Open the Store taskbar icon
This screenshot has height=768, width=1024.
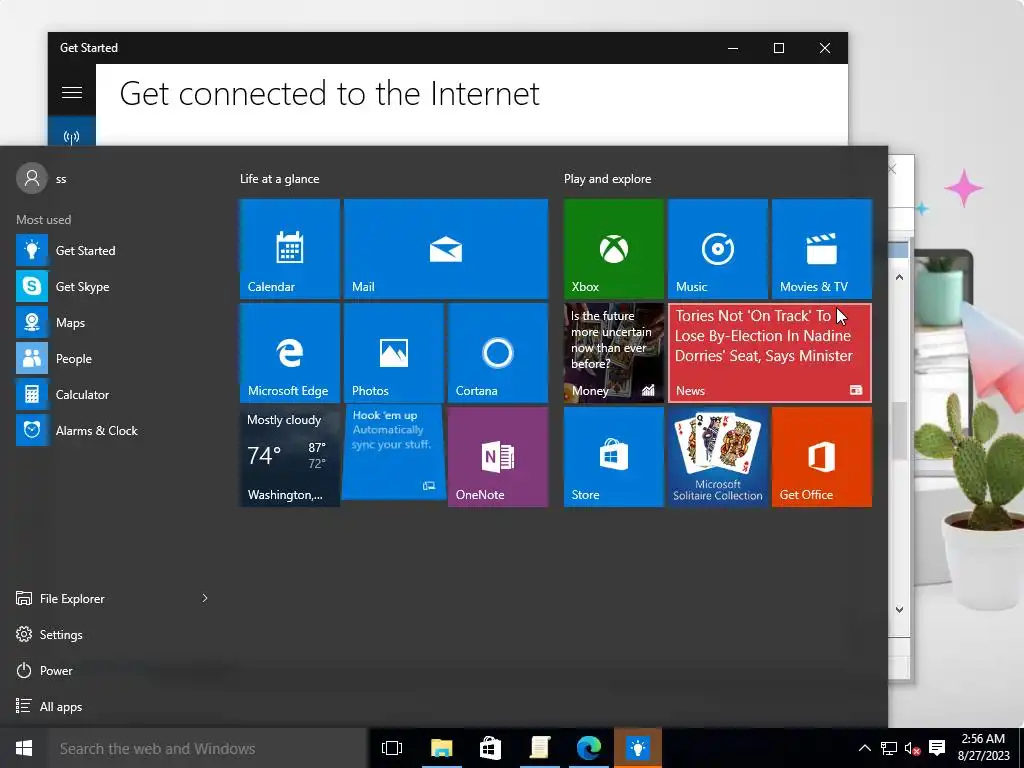490,748
